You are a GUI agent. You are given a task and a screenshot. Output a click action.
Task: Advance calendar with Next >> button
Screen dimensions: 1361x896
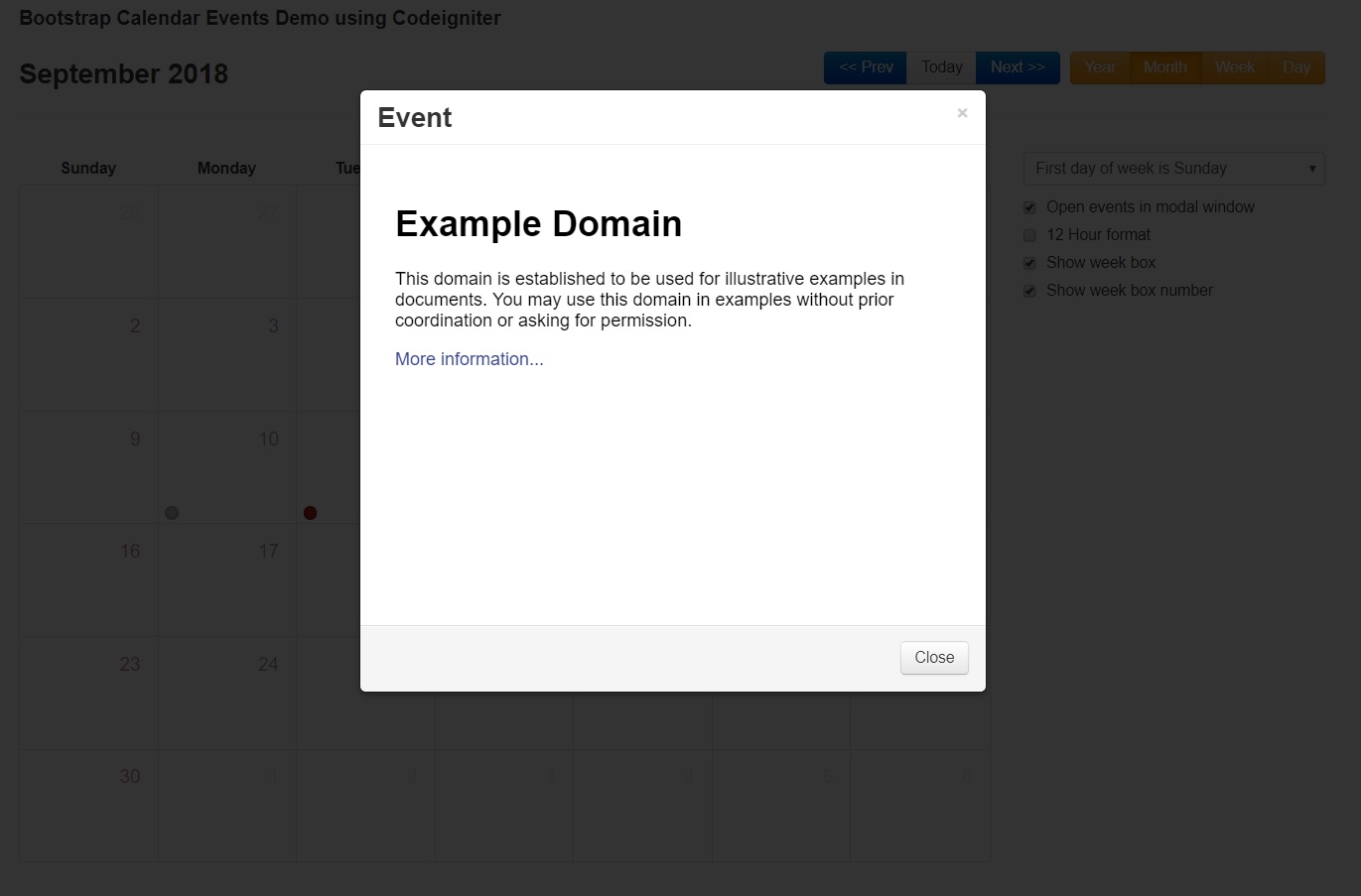click(x=1018, y=67)
